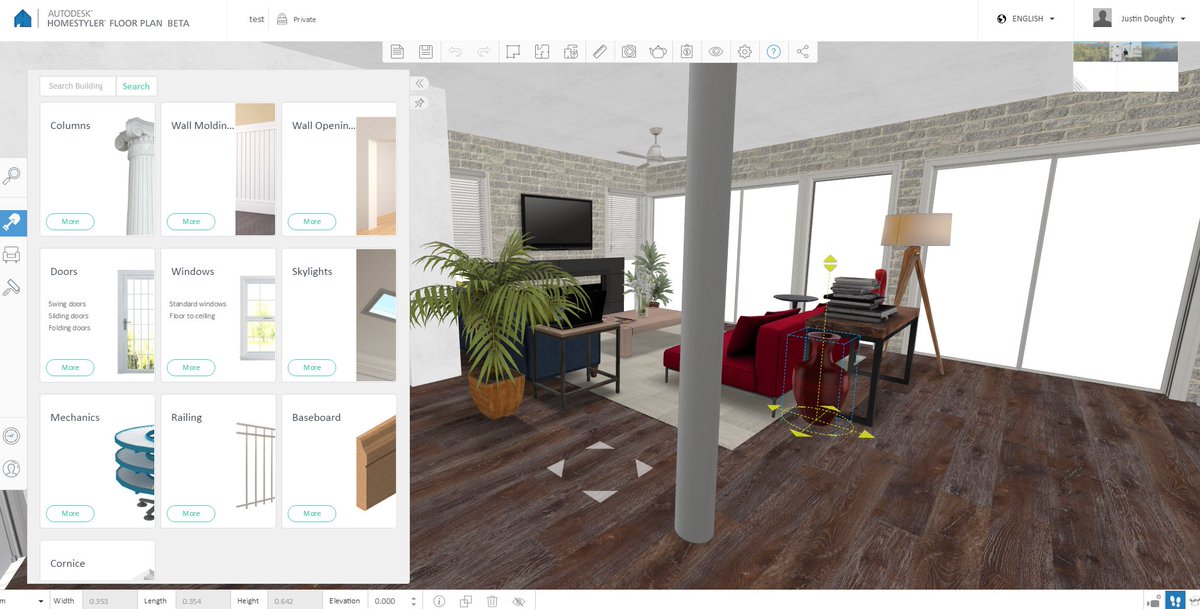Click the Columns thumbnail image
The image size is (1200, 609).
point(134,175)
